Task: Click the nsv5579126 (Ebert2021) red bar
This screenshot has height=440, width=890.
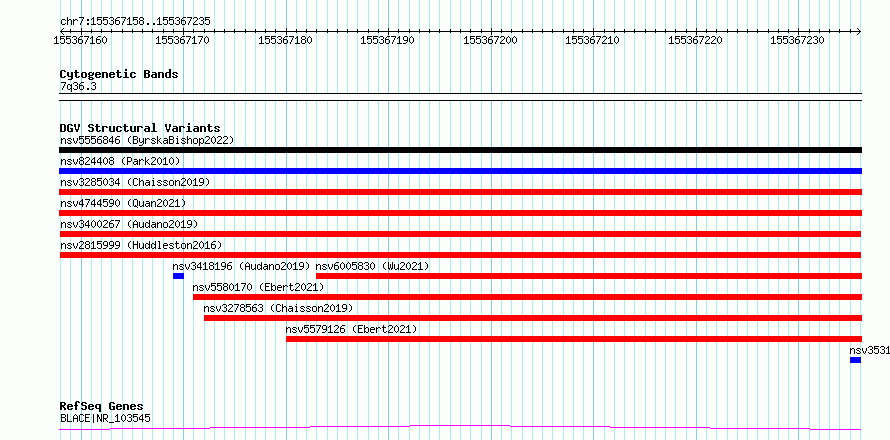Action: coord(574,339)
